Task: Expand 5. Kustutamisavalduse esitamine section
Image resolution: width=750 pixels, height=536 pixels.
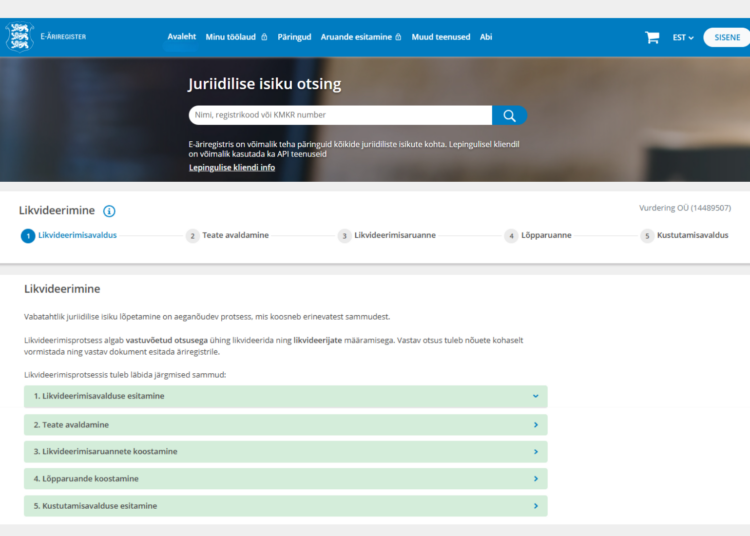Action: click(286, 506)
